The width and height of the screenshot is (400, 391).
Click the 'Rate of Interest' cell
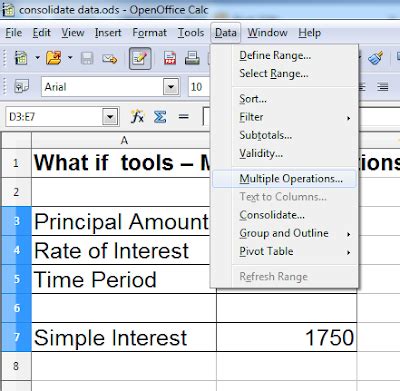pos(121,250)
